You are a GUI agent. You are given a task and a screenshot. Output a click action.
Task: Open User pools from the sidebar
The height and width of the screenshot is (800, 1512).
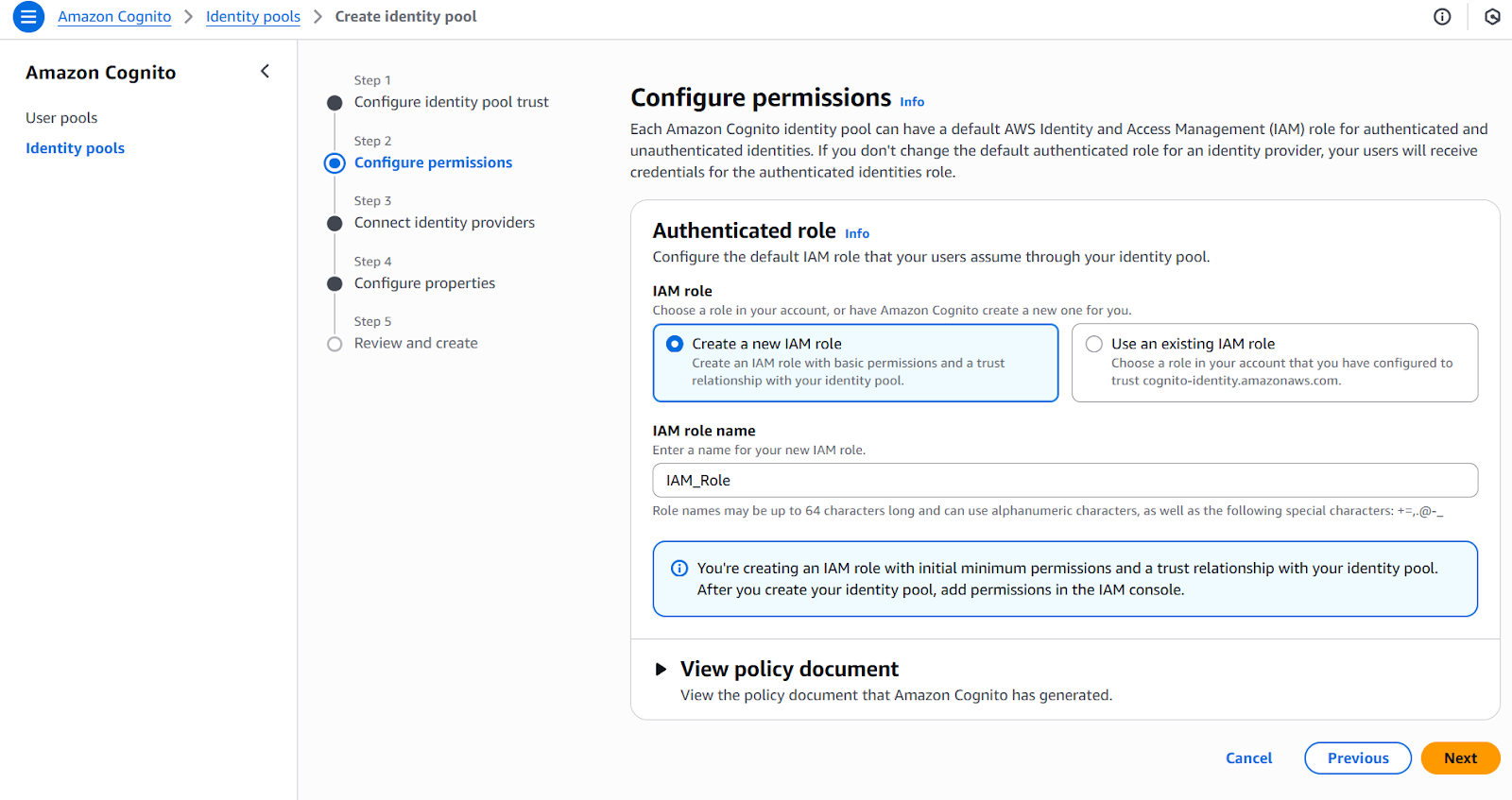point(60,117)
